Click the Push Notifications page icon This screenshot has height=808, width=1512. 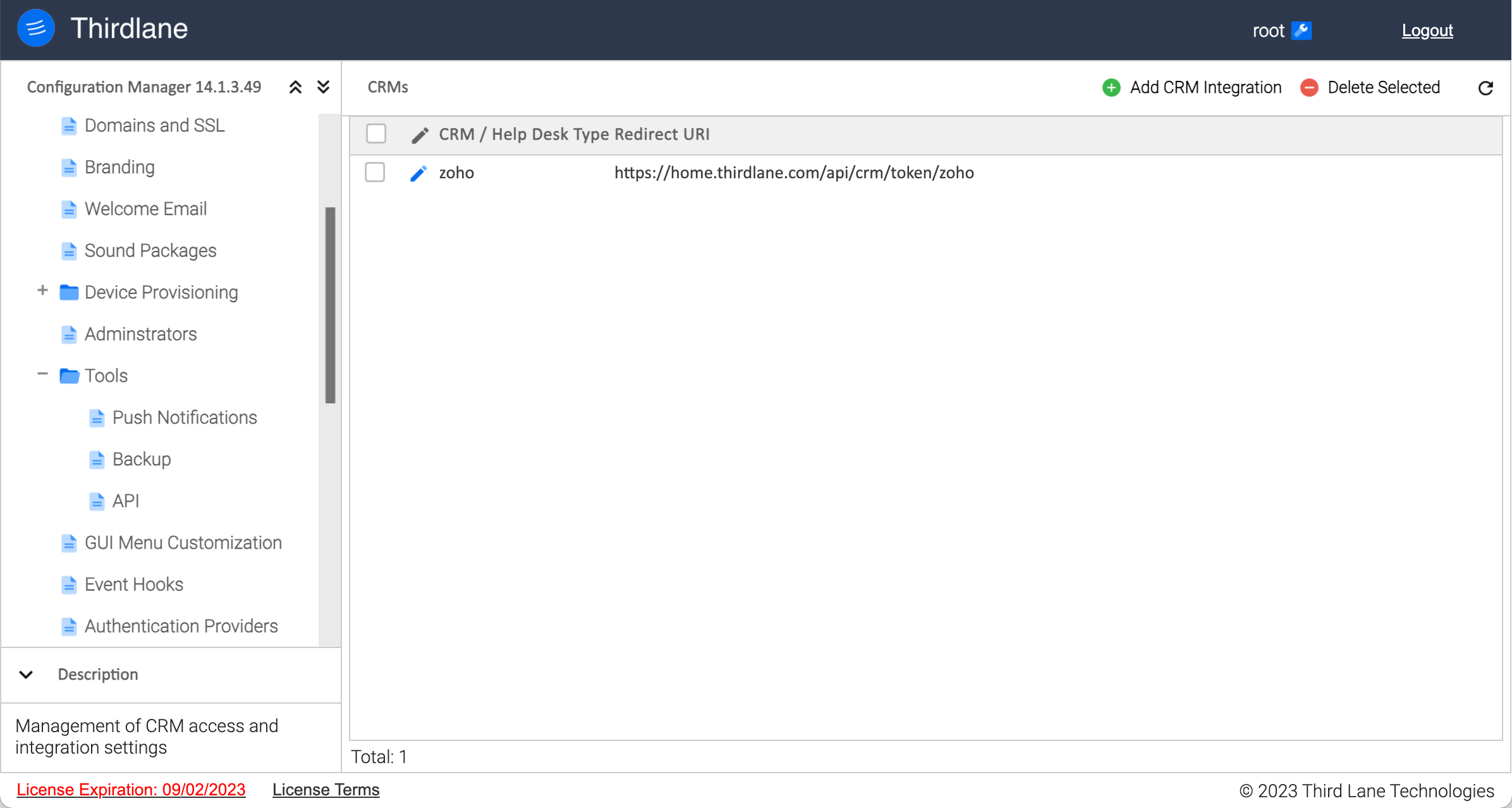click(97, 418)
